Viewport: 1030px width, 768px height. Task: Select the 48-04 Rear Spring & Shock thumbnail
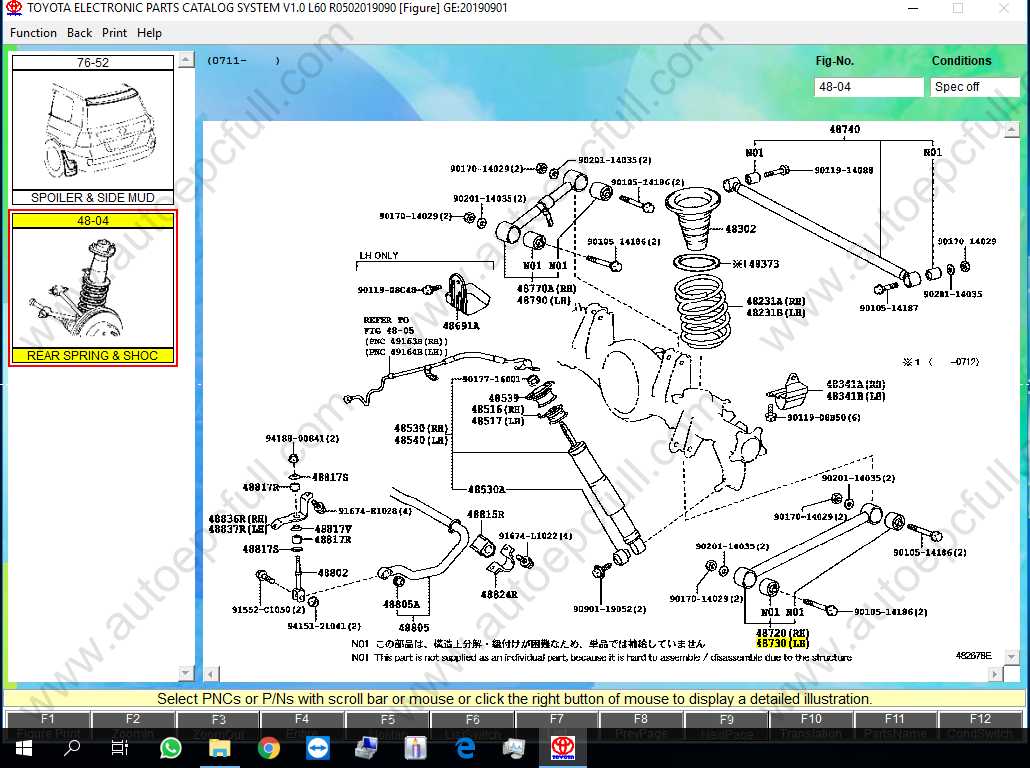coord(93,288)
